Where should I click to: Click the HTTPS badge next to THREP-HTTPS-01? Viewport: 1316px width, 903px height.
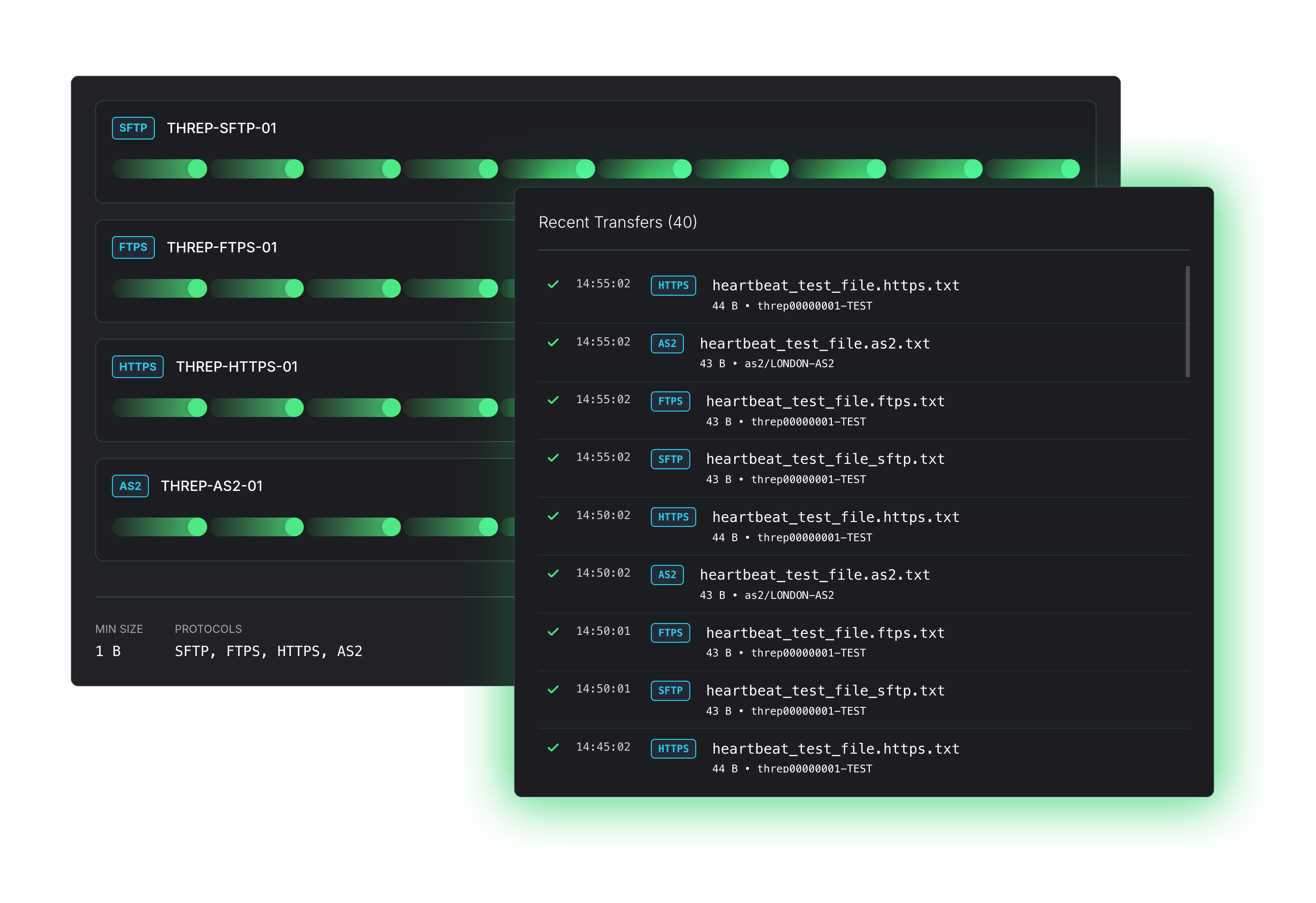(138, 367)
